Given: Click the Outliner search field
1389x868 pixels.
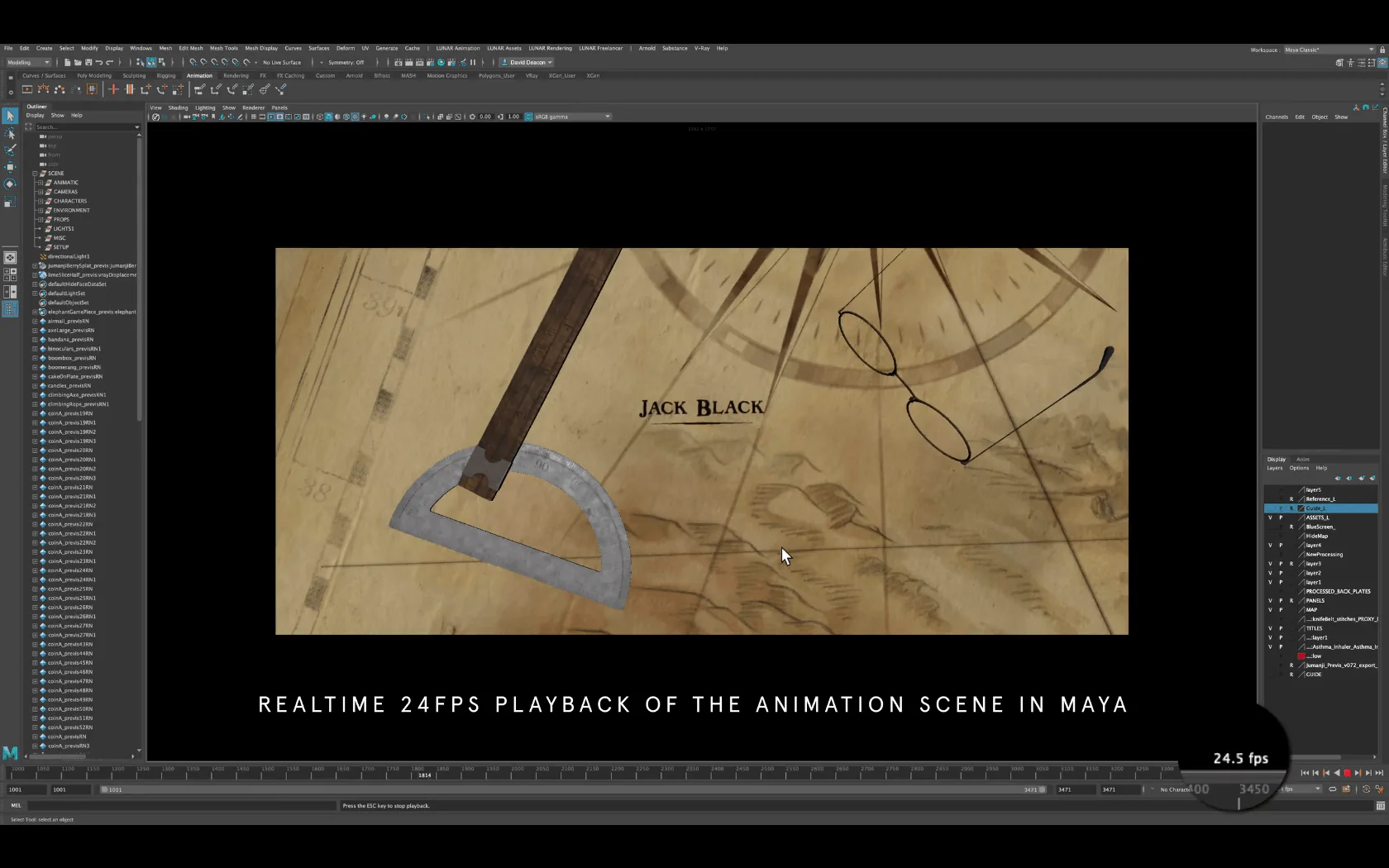Looking at the screenshot, I should coord(84,126).
